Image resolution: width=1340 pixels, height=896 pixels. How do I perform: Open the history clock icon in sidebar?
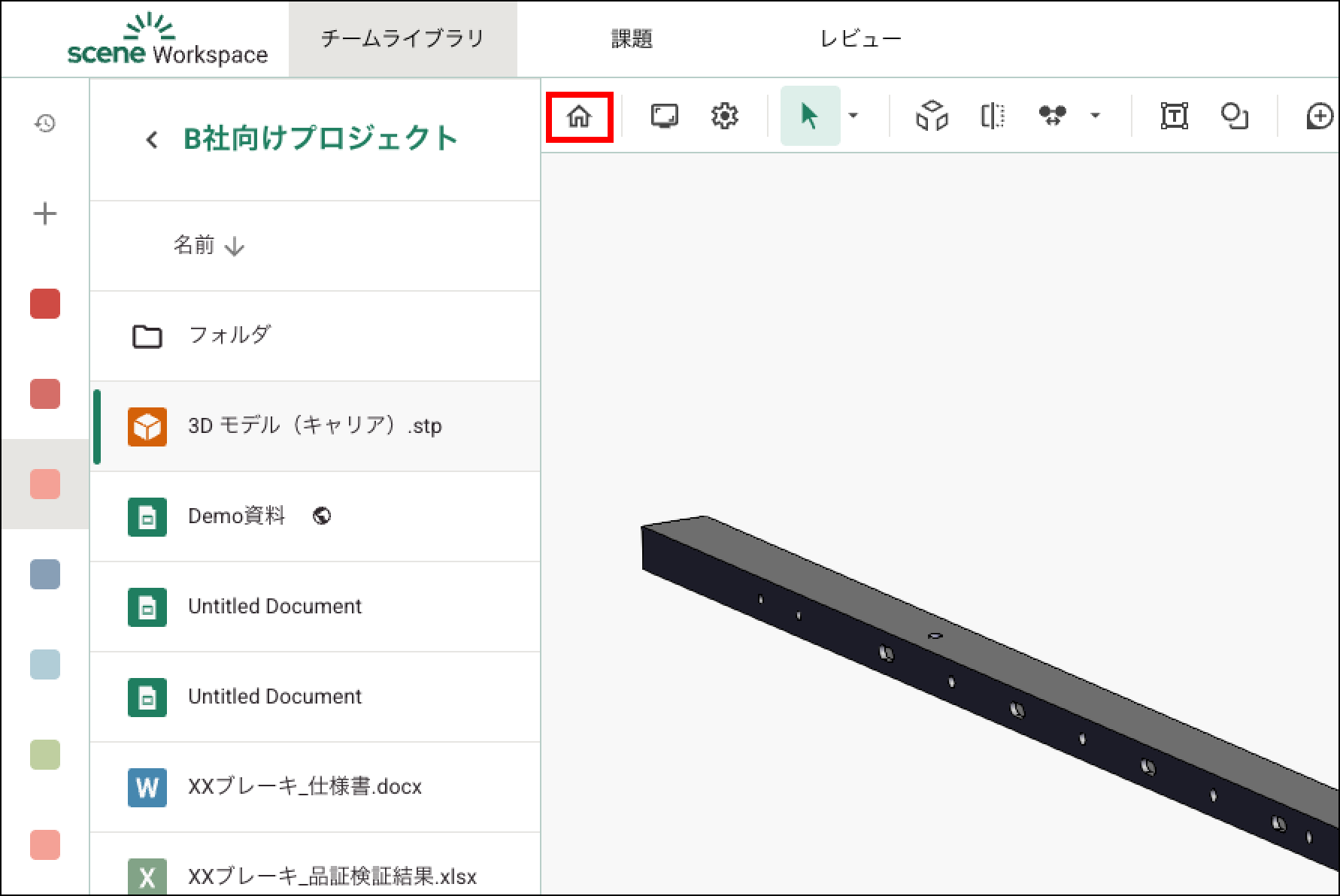(45, 123)
